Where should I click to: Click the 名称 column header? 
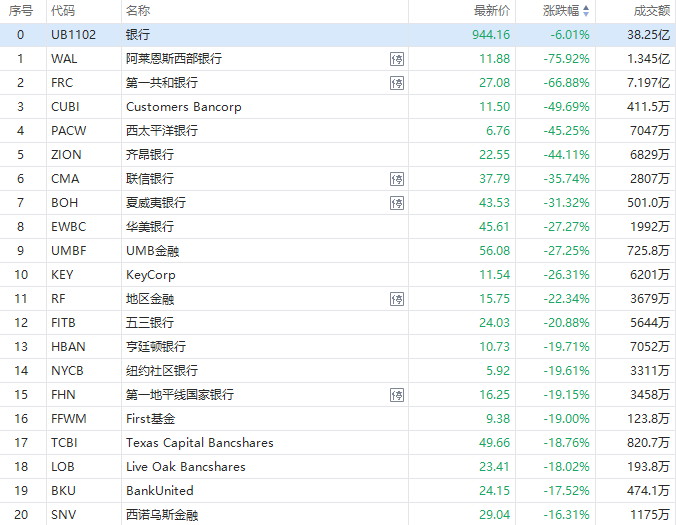click(x=138, y=11)
